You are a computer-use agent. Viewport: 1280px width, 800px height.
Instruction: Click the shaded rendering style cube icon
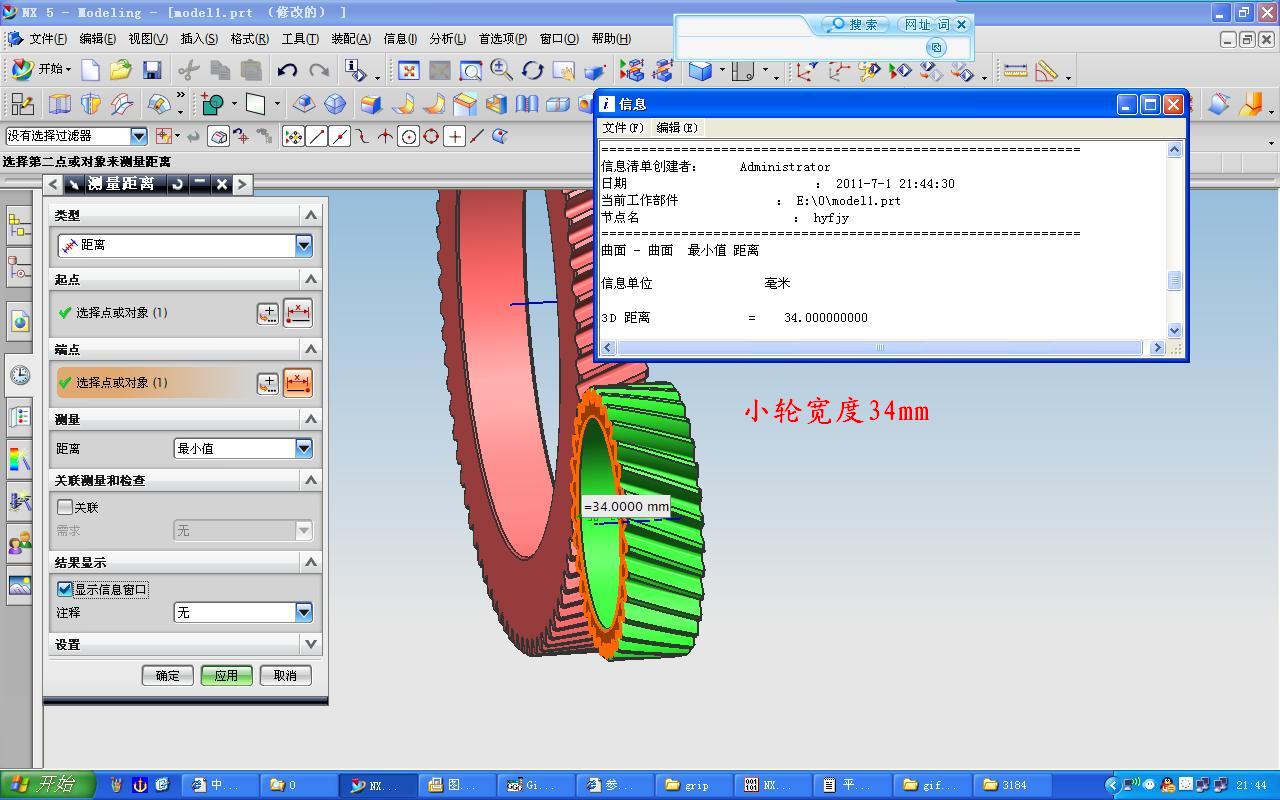point(701,70)
